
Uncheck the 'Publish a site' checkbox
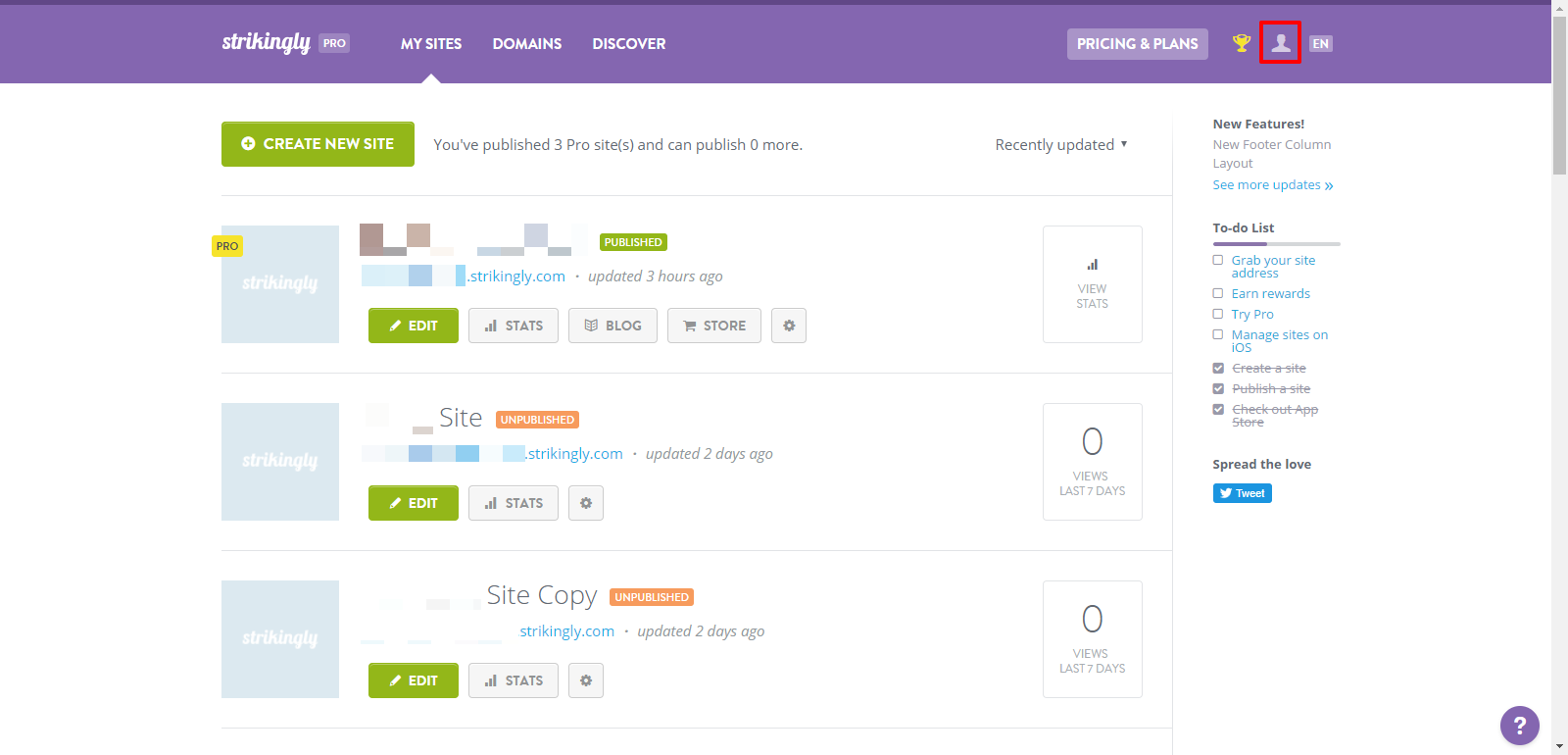(x=1218, y=388)
